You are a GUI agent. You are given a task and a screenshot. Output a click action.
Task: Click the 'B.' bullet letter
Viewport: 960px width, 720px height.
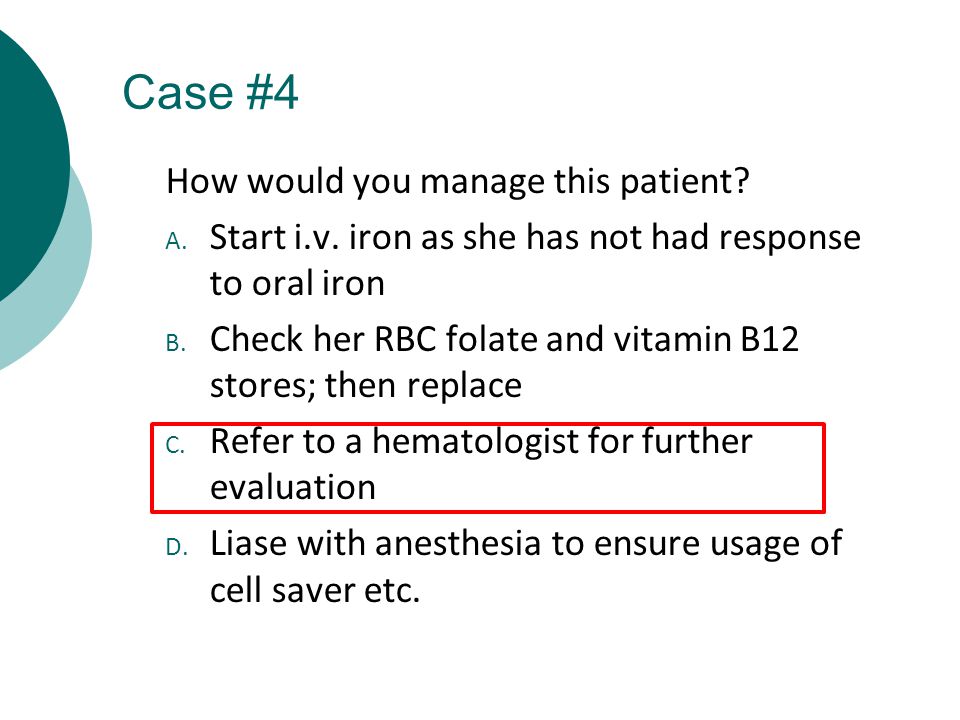pos(176,343)
